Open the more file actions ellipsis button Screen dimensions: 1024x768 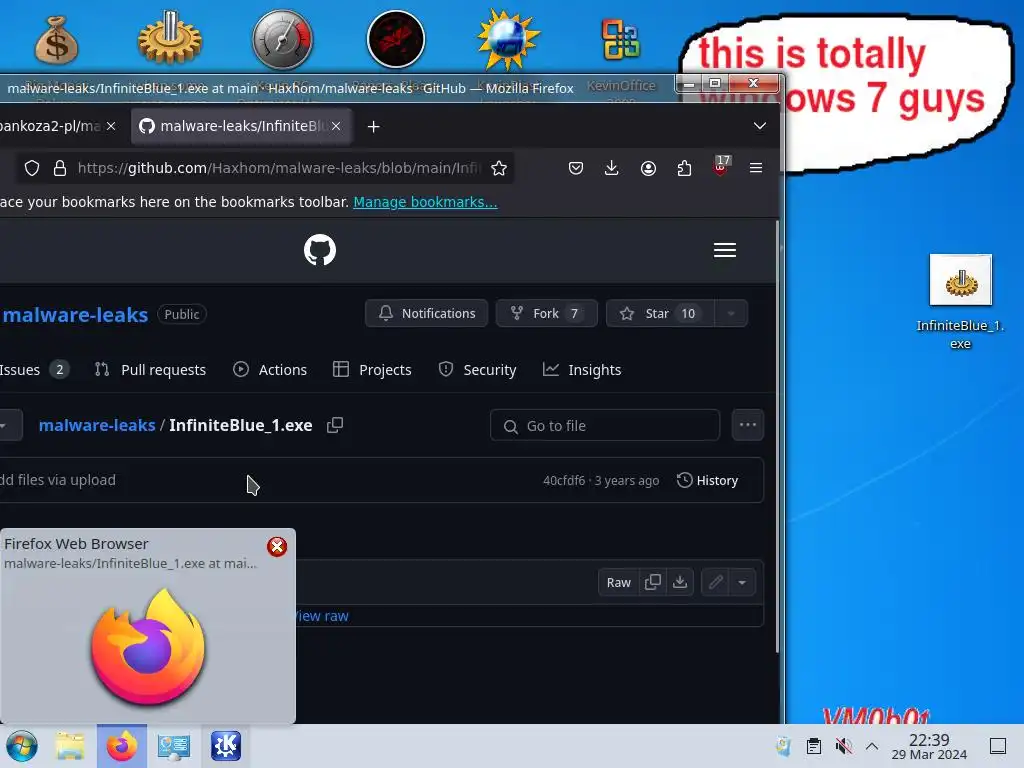[748, 425]
